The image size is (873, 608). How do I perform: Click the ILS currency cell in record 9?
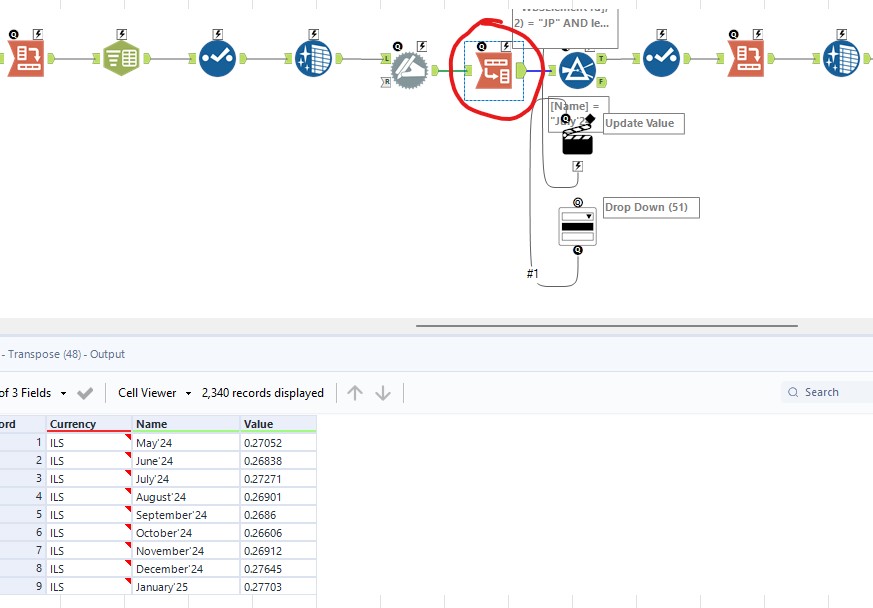[x=89, y=587]
